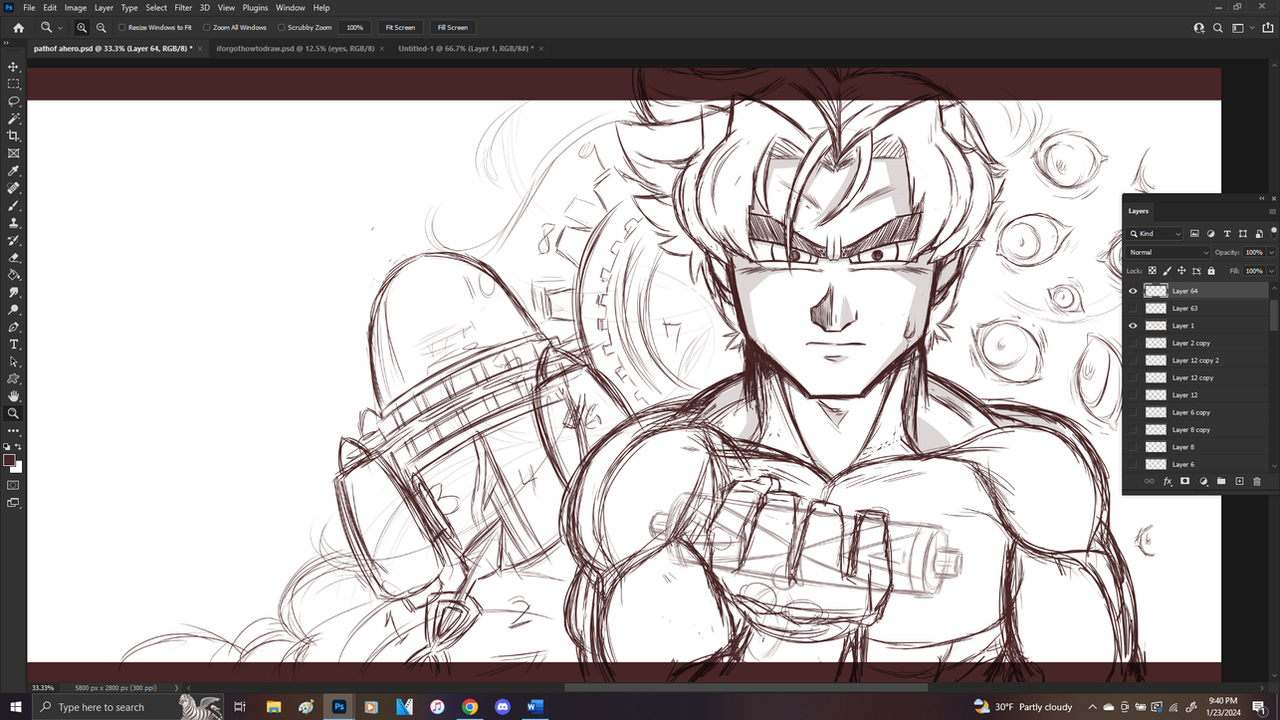Screen dimensions: 1280x720
Task: Select the Type tool
Action: pos(13,344)
